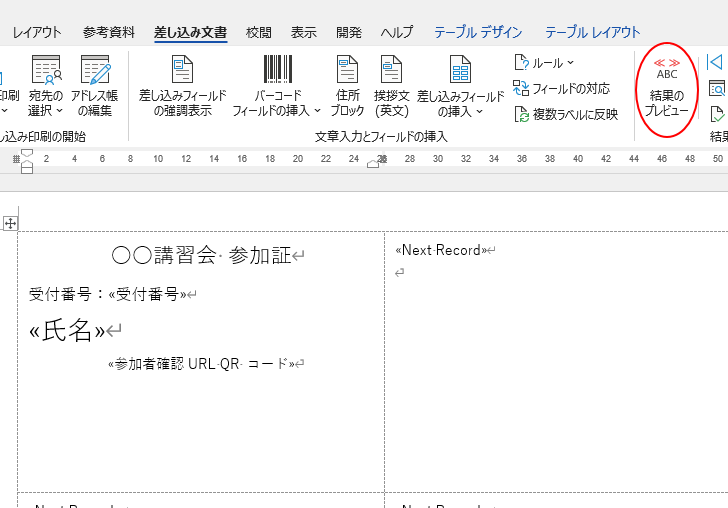The height and width of the screenshot is (508, 728).
Task: Select the Table Layout (テーブル レイアウト) tab
Action: click(592, 32)
